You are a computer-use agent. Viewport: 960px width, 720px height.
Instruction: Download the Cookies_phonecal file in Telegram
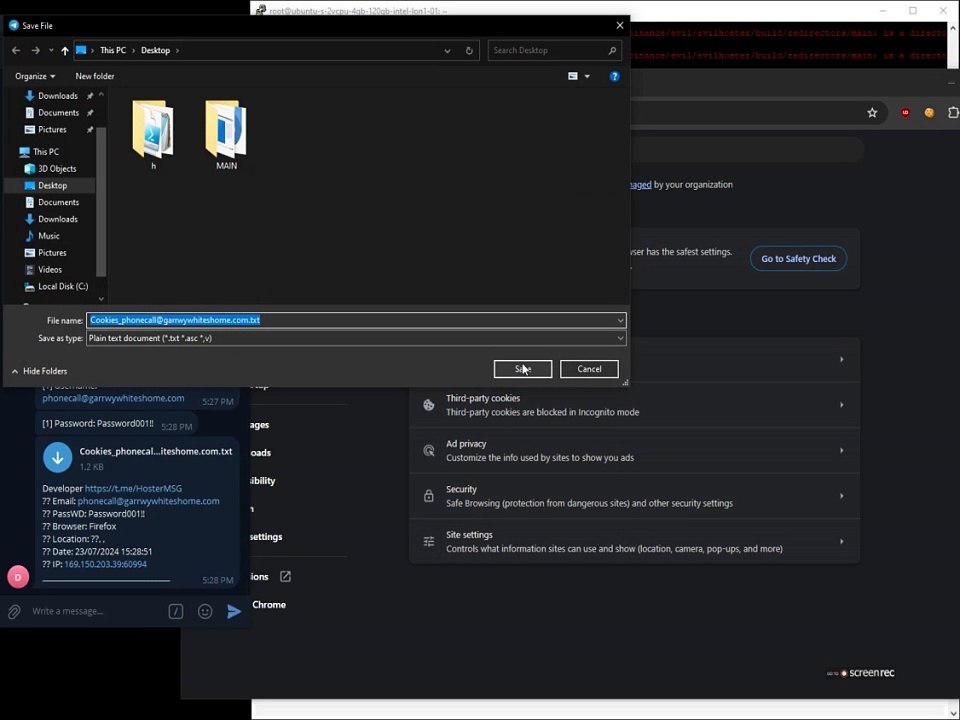58,457
